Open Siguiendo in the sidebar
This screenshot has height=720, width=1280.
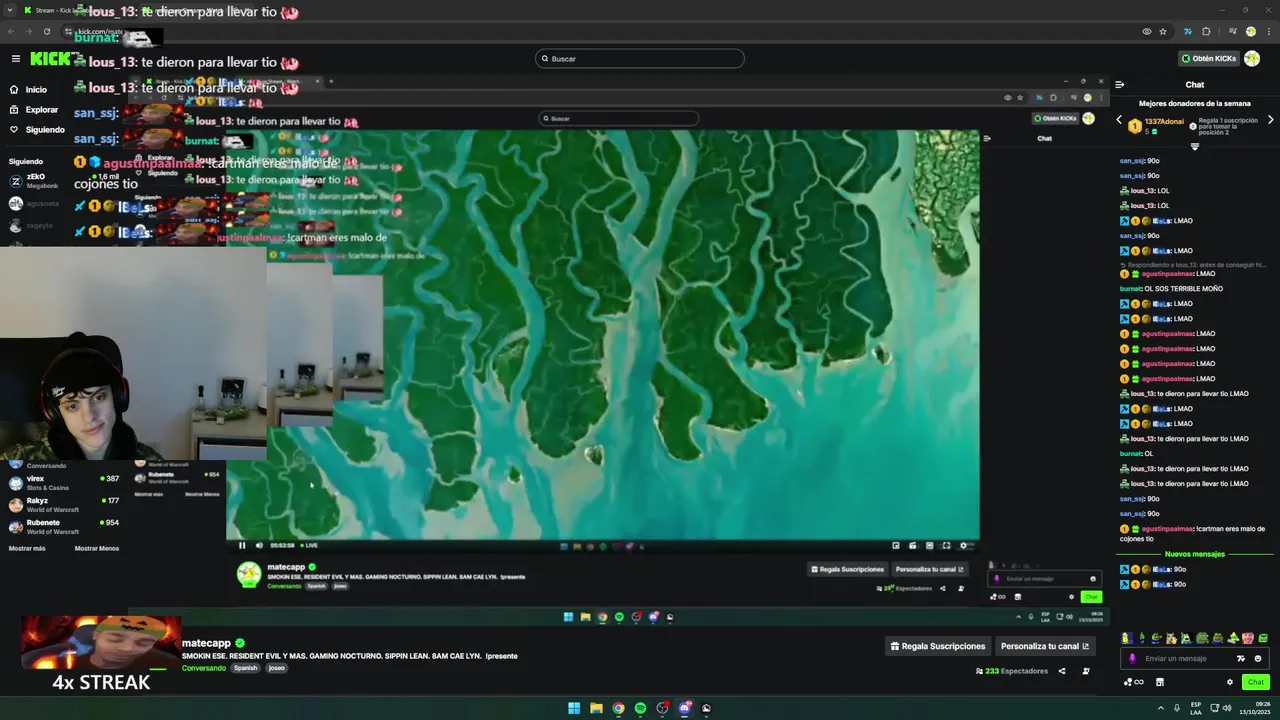38,130
